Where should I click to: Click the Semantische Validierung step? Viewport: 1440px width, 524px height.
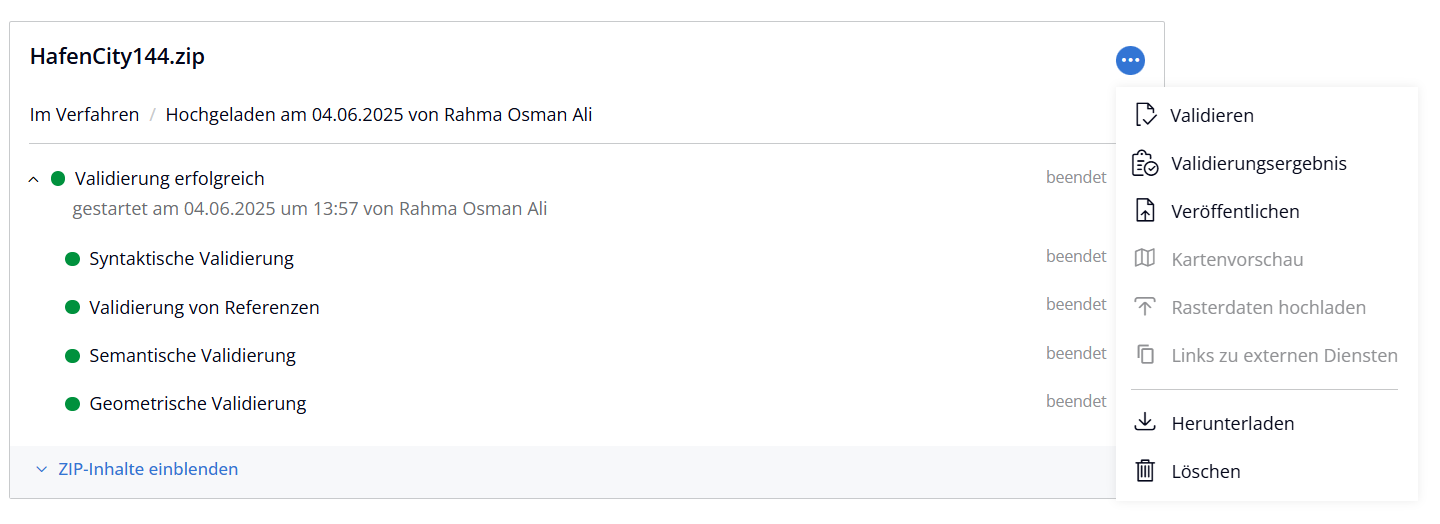[x=192, y=355]
